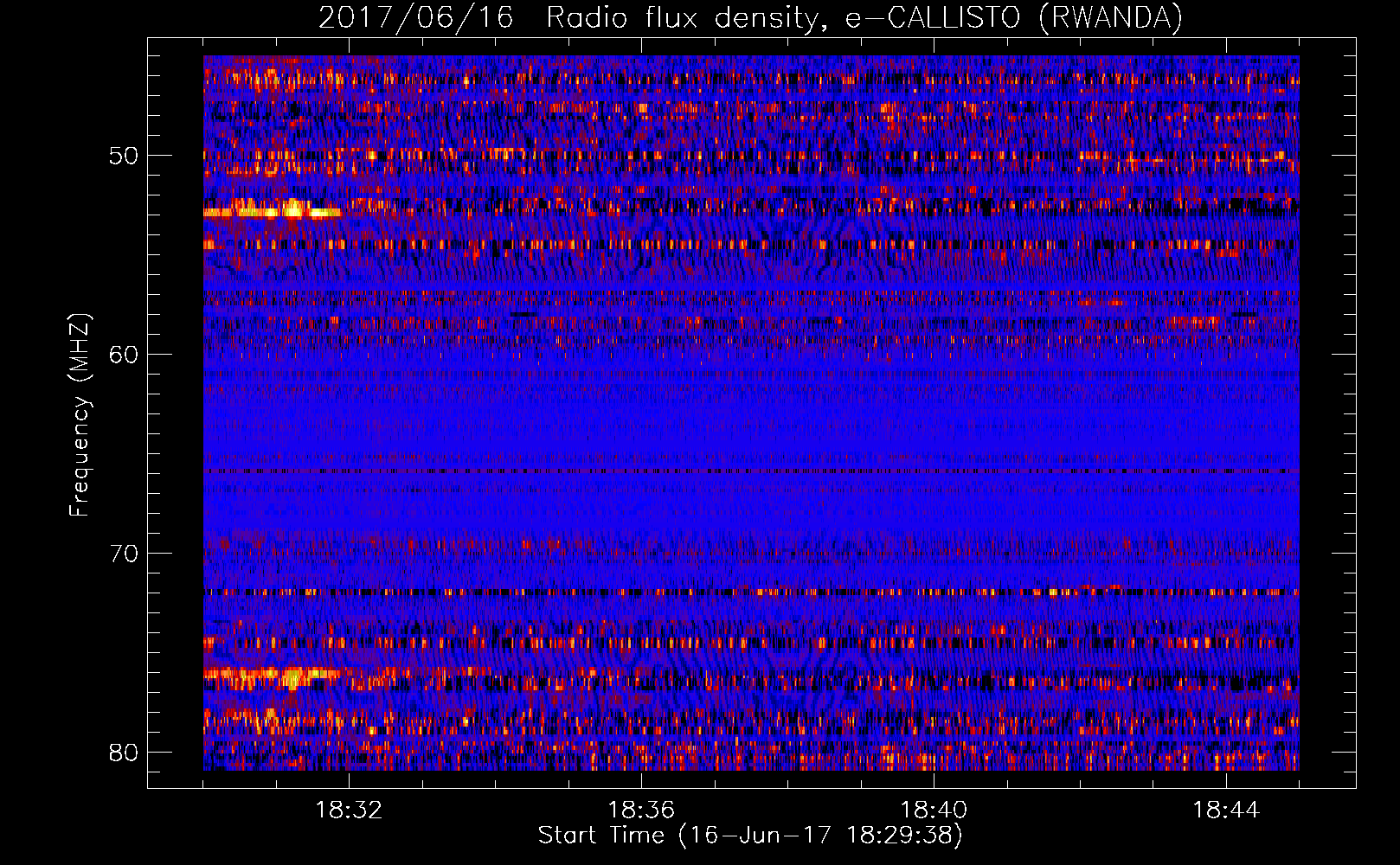Click the '18:36' time tick label
The width and height of the screenshot is (1400, 865).
[641, 811]
